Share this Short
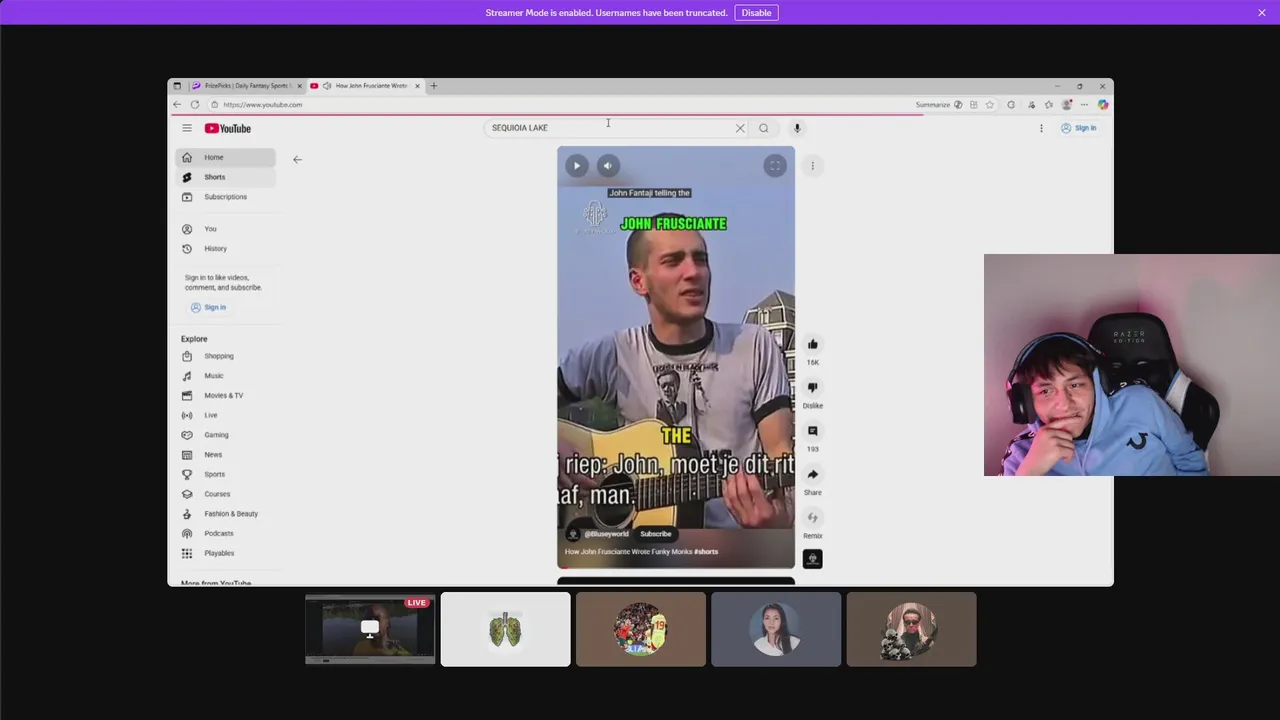 pos(813,474)
